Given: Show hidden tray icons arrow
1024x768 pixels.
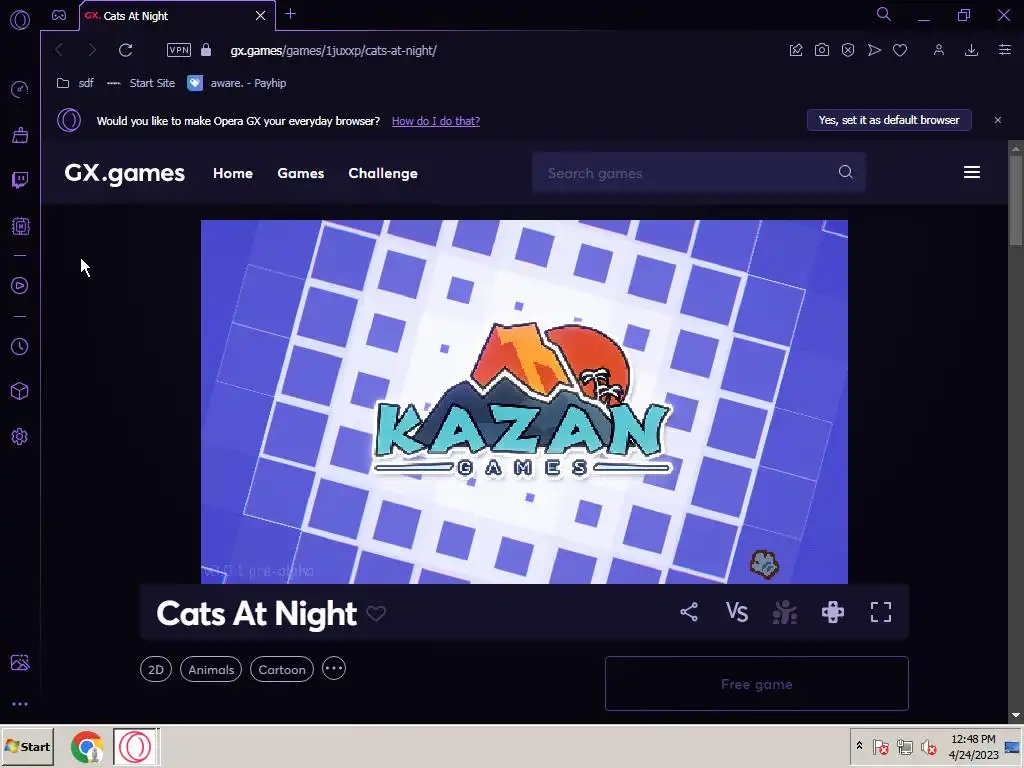Looking at the screenshot, I should (859, 746).
